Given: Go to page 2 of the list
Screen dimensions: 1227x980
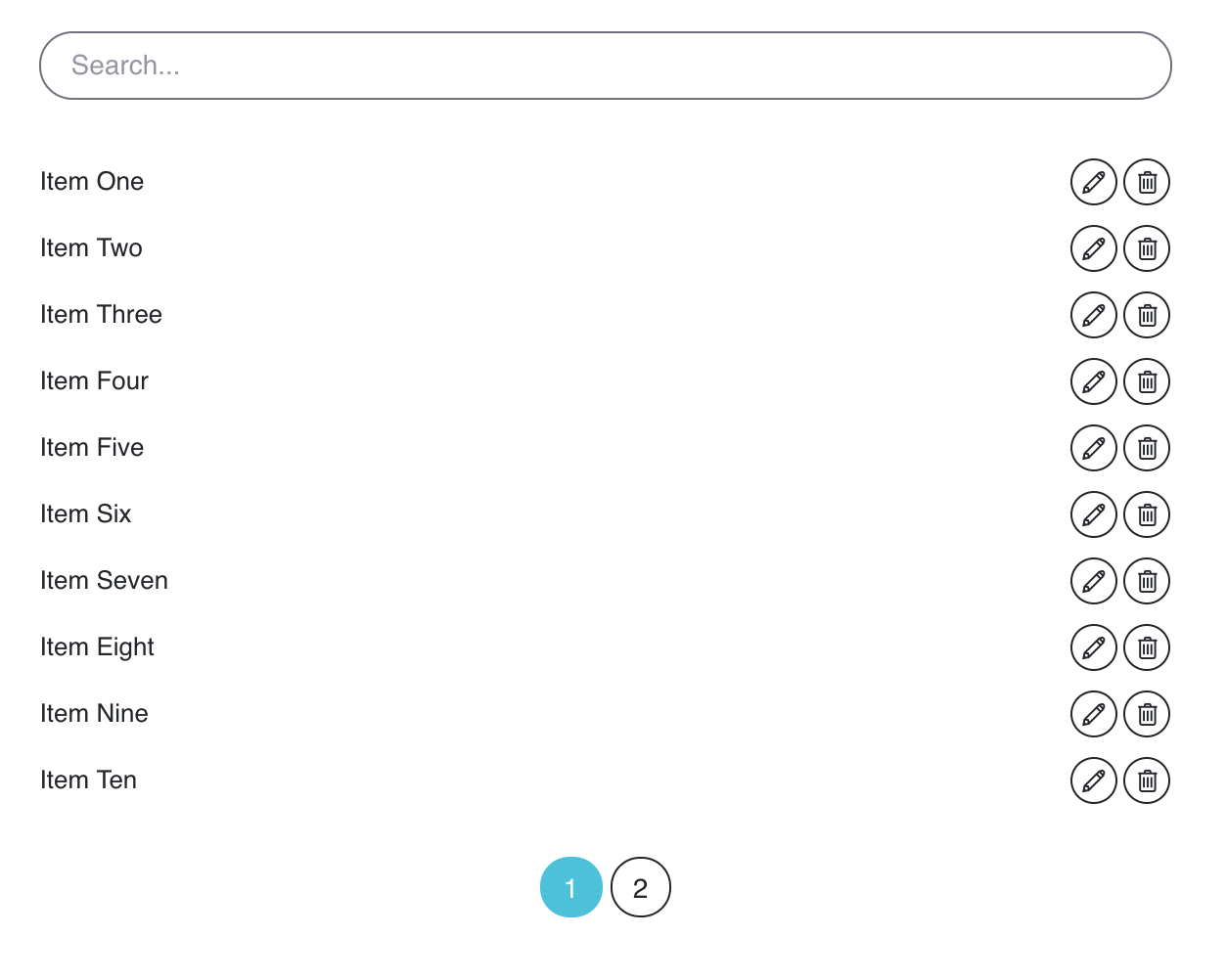Looking at the screenshot, I should coord(640,887).
